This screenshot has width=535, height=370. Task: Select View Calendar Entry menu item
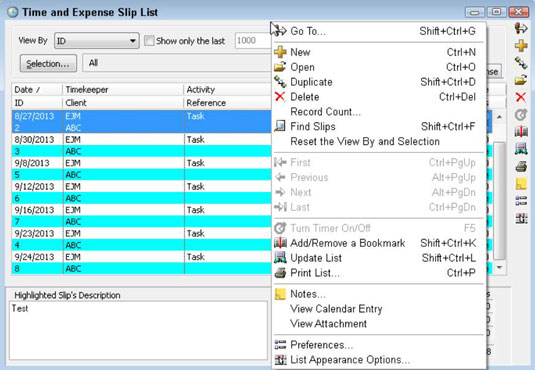point(379,309)
